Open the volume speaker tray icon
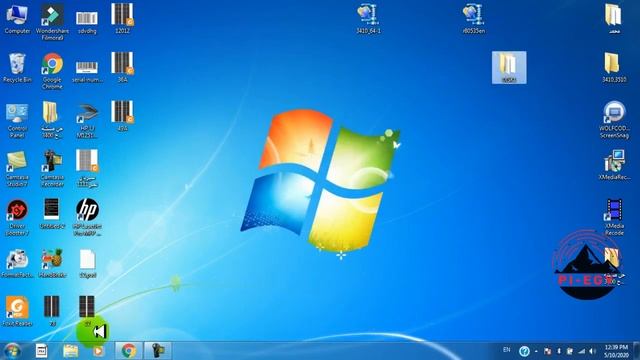Image resolution: width=640 pixels, height=360 pixels. [593, 351]
